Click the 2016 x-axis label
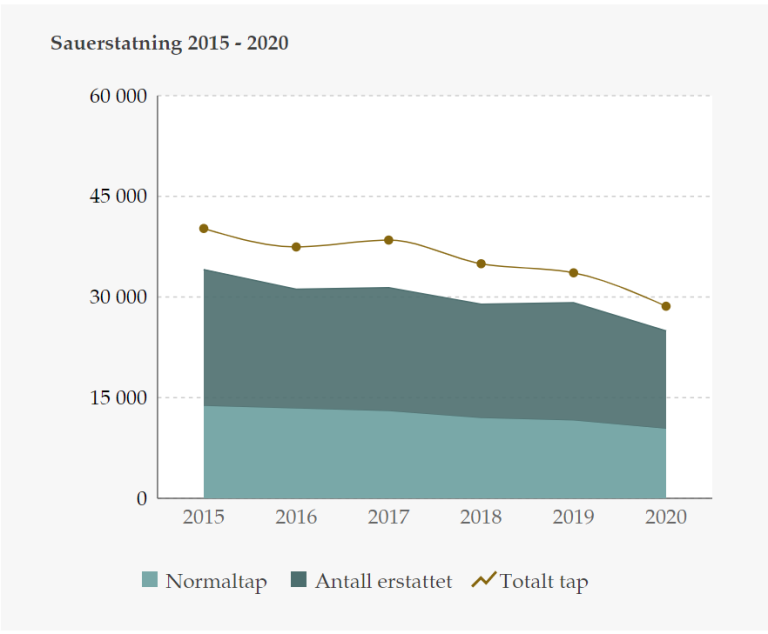 coord(296,517)
